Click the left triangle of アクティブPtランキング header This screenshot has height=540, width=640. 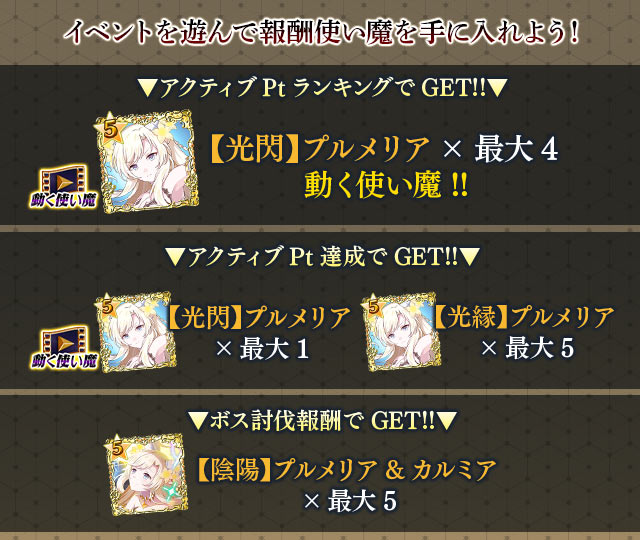(147, 88)
